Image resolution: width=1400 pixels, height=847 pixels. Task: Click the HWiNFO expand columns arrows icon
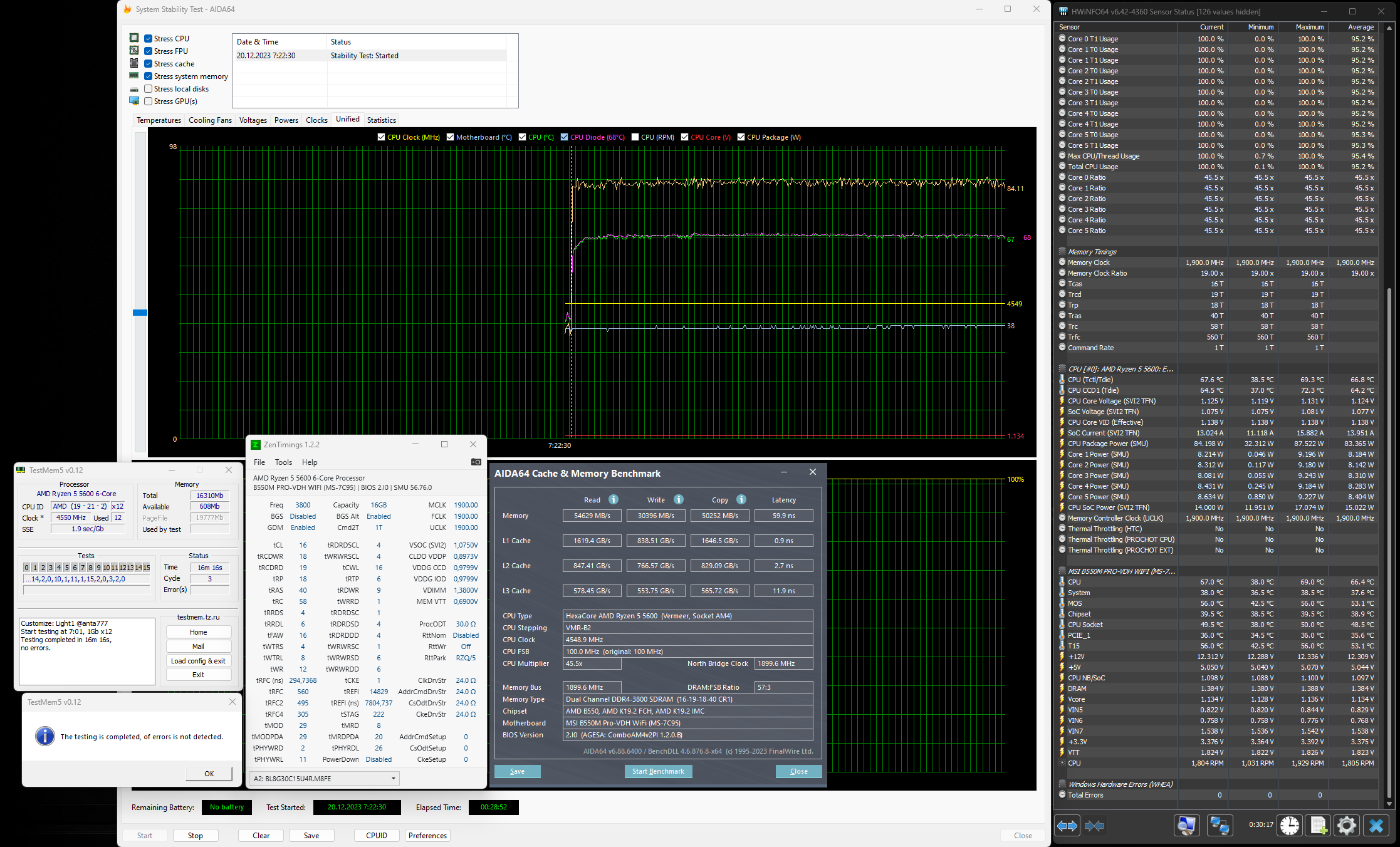(1067, 826)
